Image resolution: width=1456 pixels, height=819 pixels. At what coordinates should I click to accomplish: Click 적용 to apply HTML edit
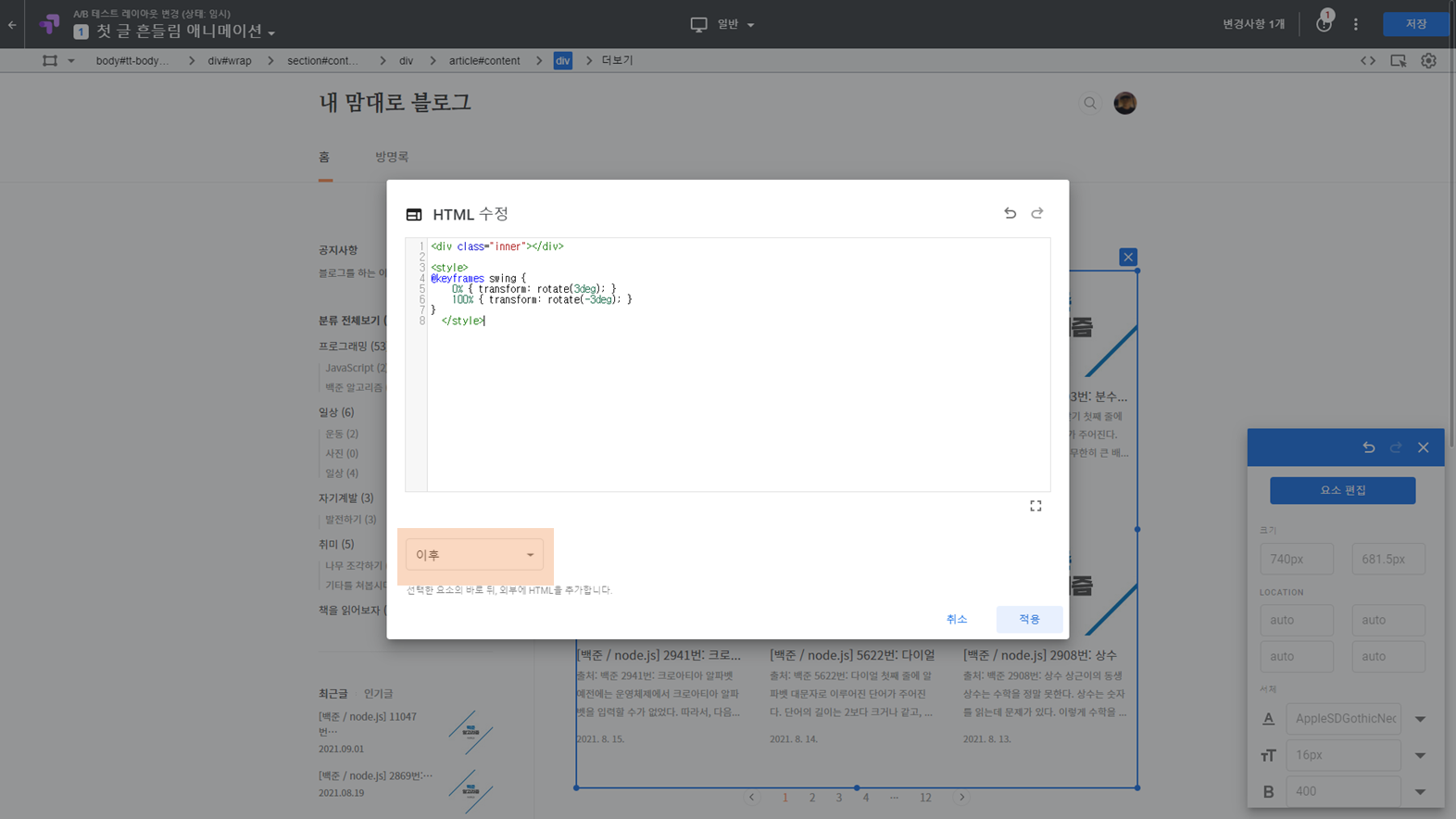coord(1029,619)
